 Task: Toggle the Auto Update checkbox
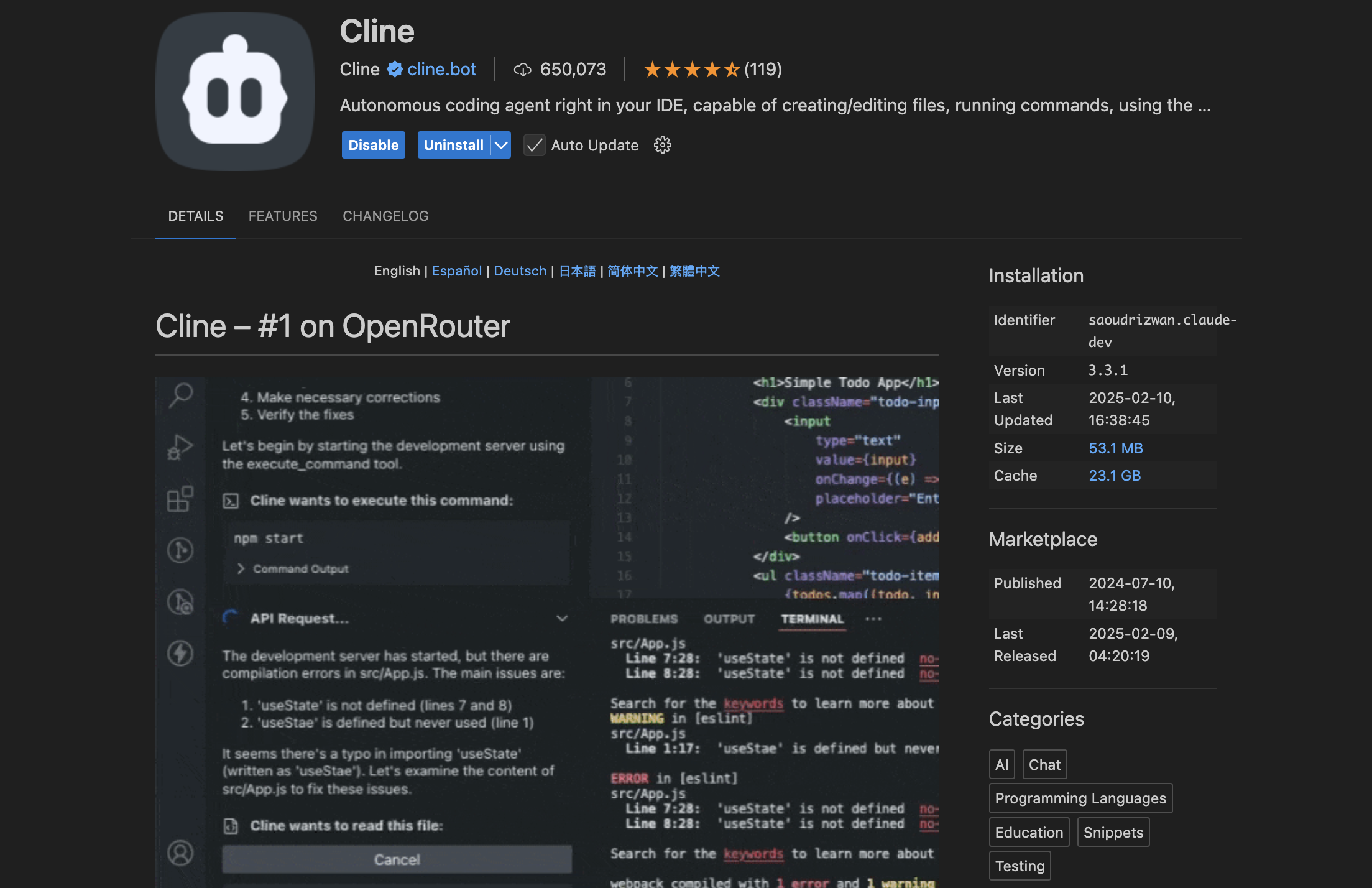pyautogui.click(x=534, y=145)
